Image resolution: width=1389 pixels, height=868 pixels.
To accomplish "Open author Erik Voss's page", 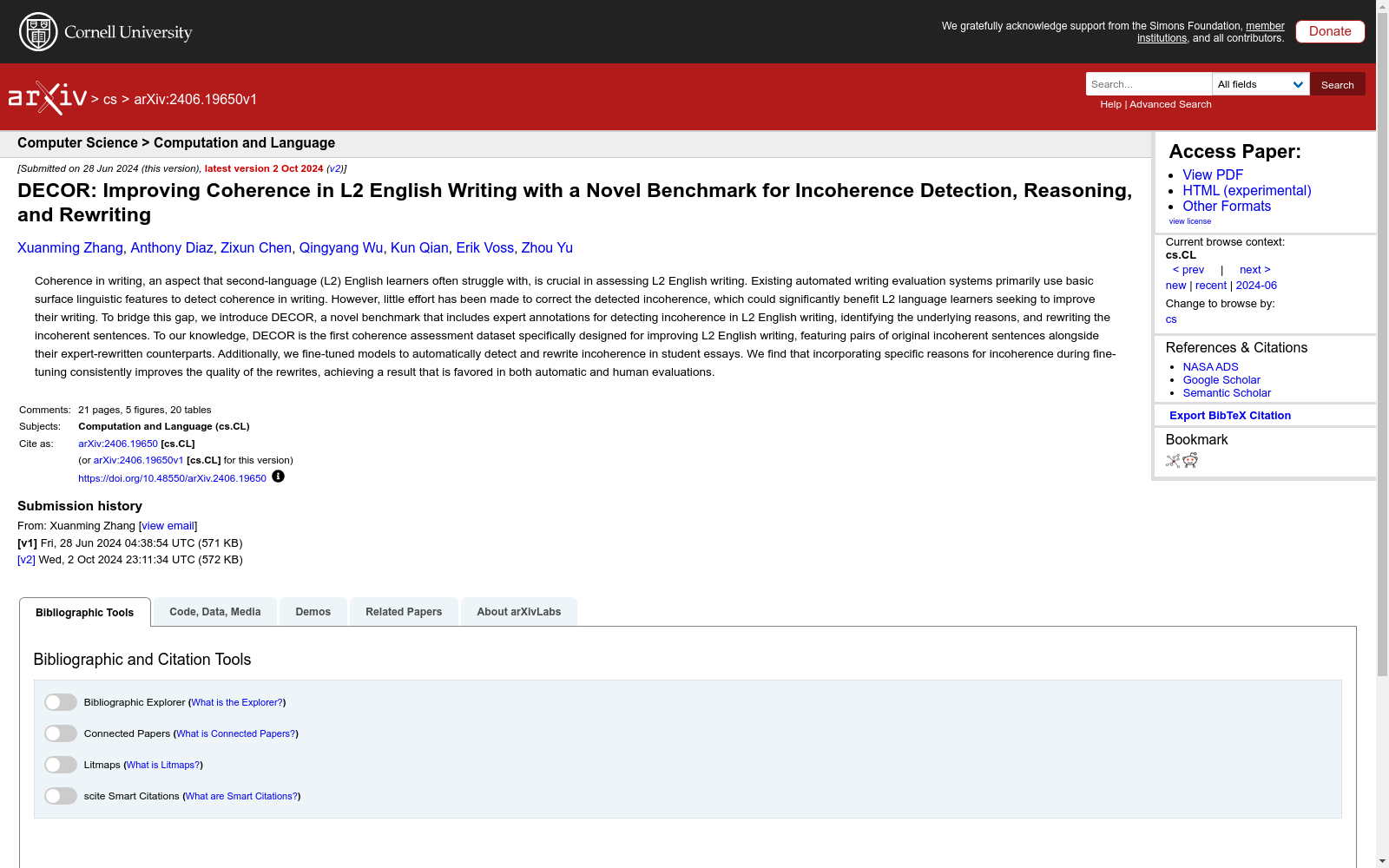I will click(485, 247).
